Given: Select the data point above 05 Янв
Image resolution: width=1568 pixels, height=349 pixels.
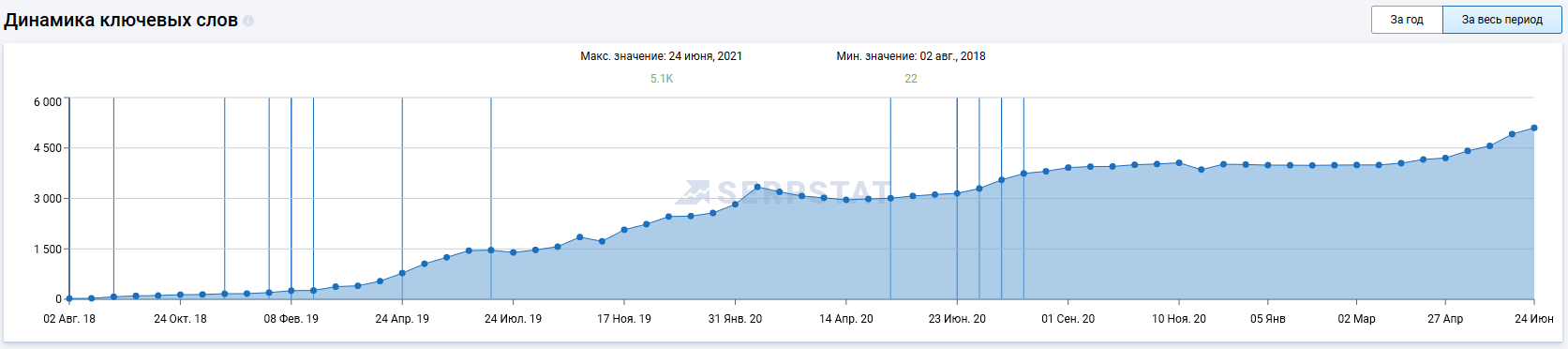Looking at the screenshot, I should pos(1268,165).
